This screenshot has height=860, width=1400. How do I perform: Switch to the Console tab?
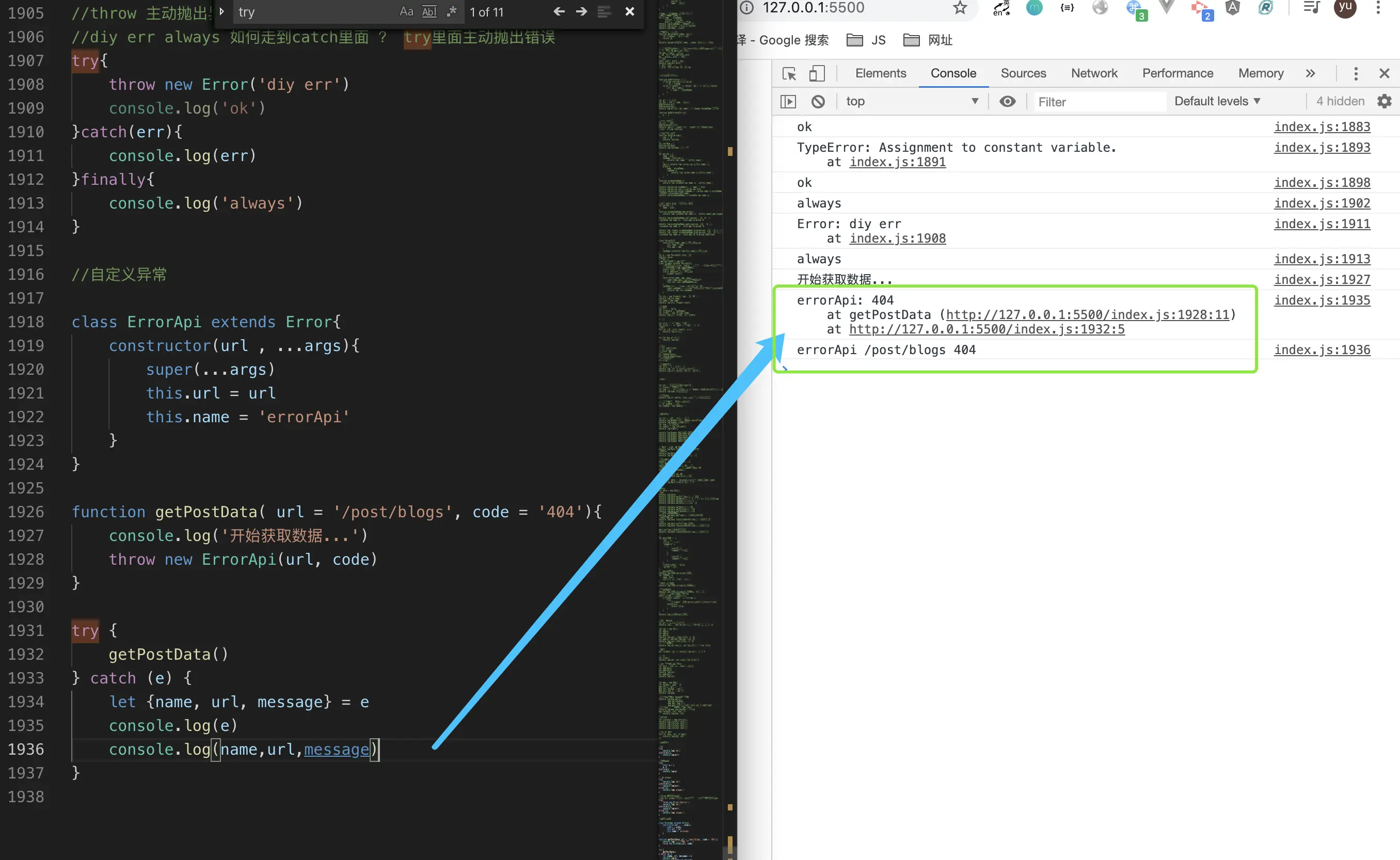(x=953, y=73)
